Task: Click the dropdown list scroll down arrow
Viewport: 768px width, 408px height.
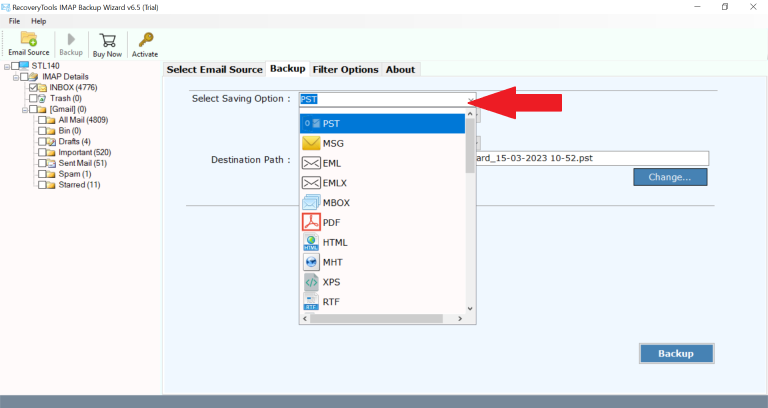Action: pos(470,309)
